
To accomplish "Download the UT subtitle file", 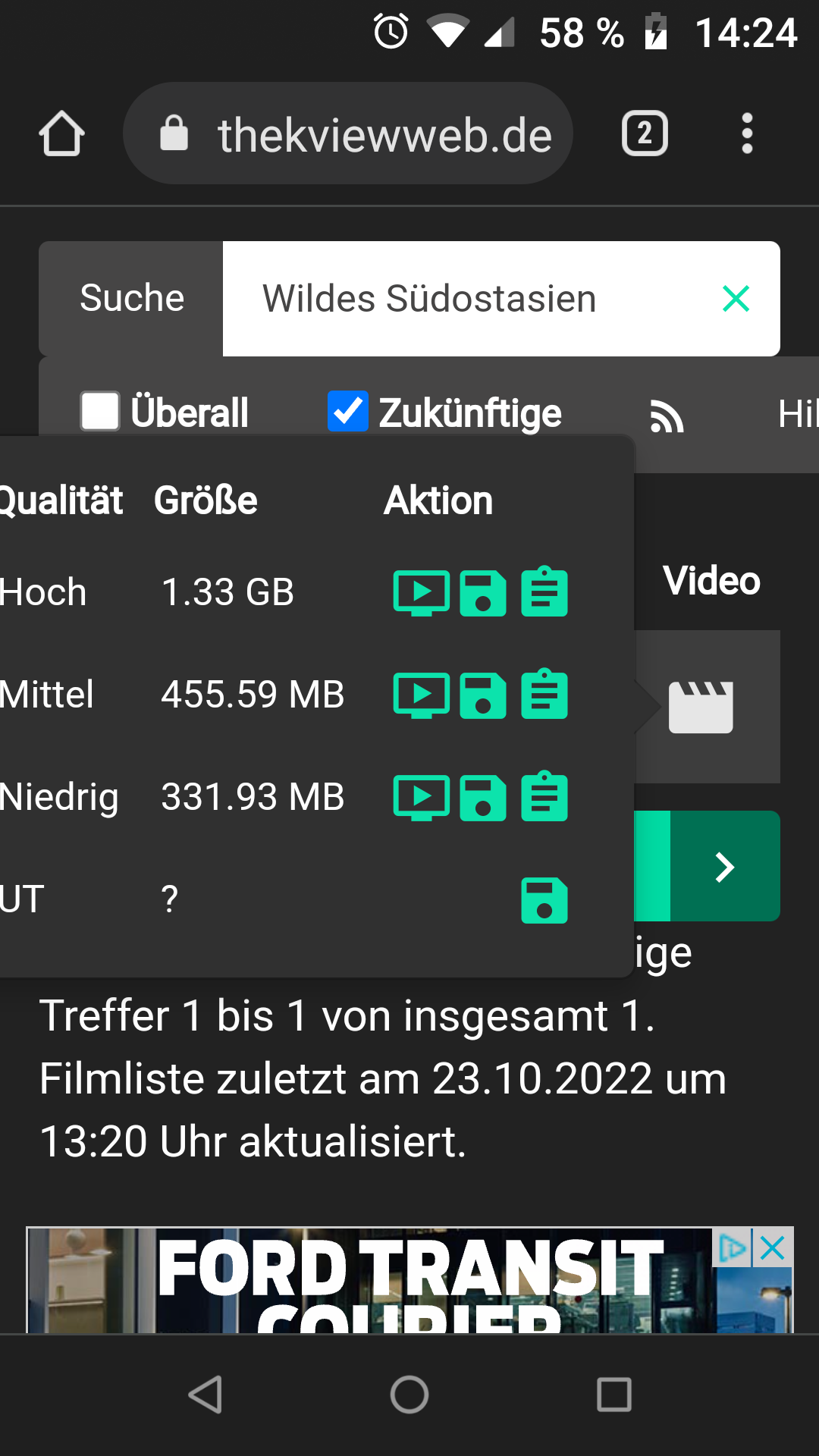I will pos(544,900).
